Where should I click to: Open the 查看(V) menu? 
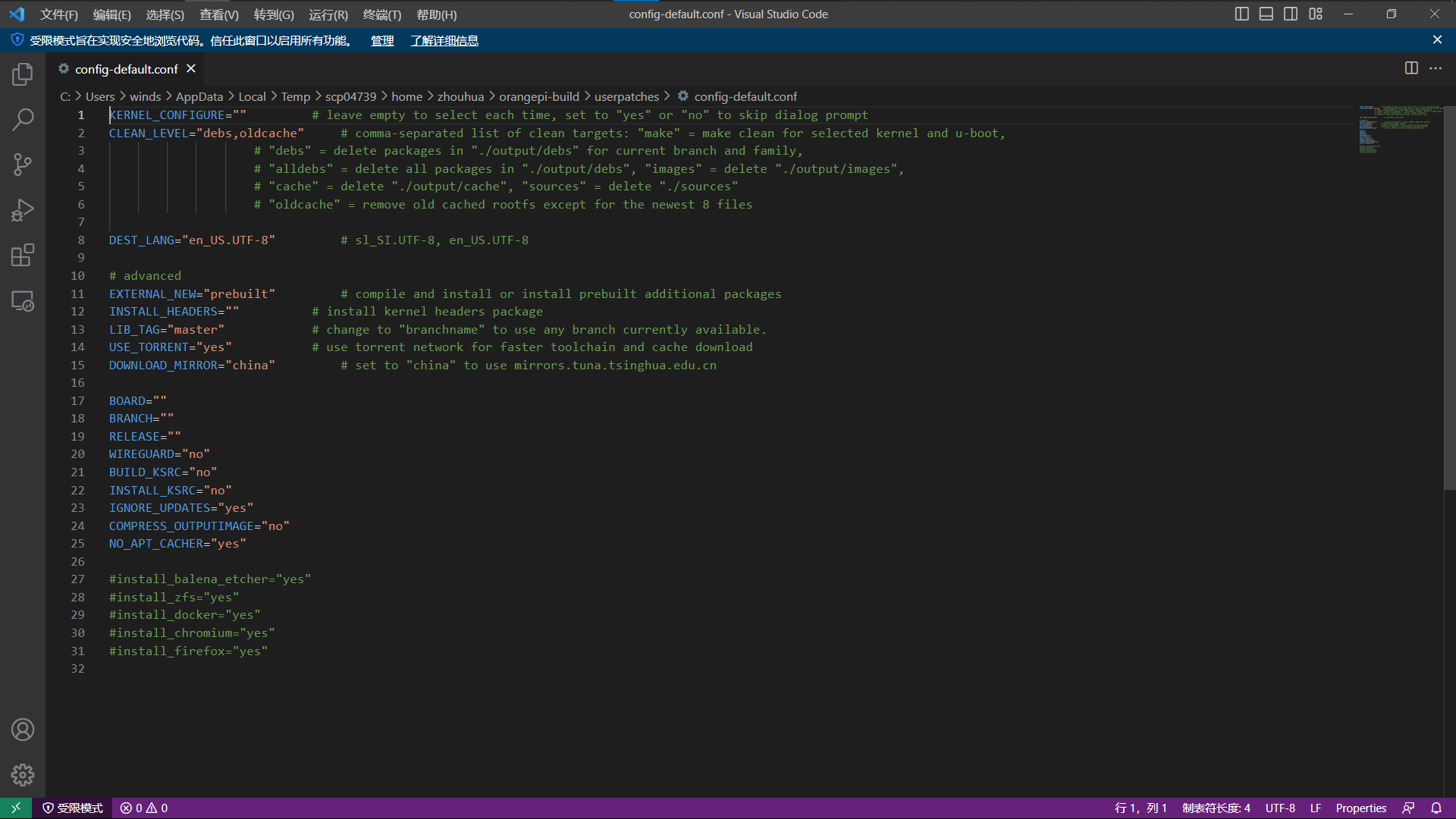(x=218, y=14)
